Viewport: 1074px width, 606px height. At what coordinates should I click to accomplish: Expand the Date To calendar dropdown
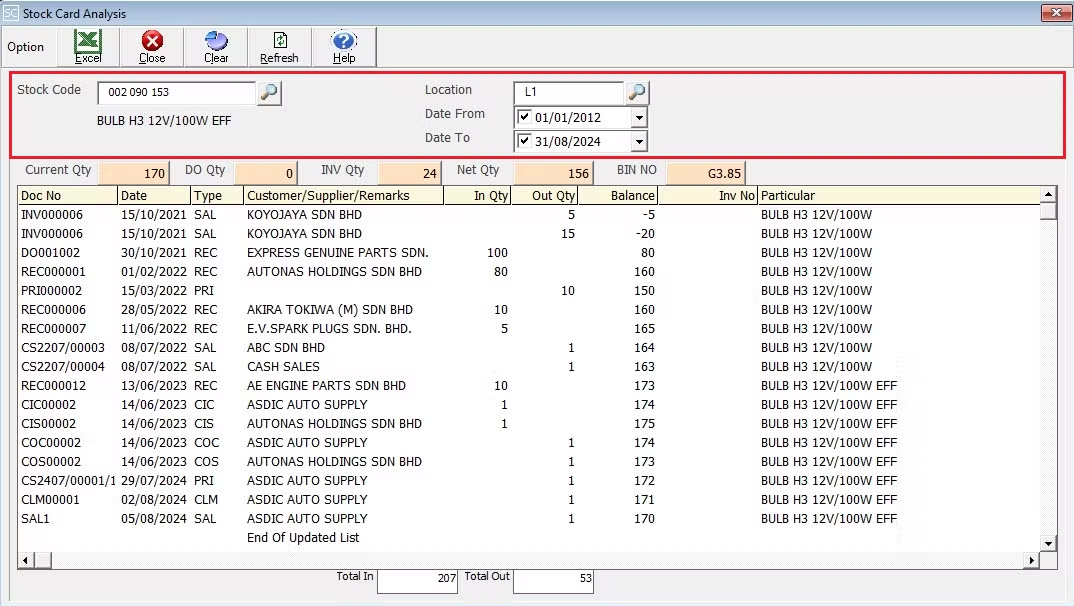(x=639, y=142)
